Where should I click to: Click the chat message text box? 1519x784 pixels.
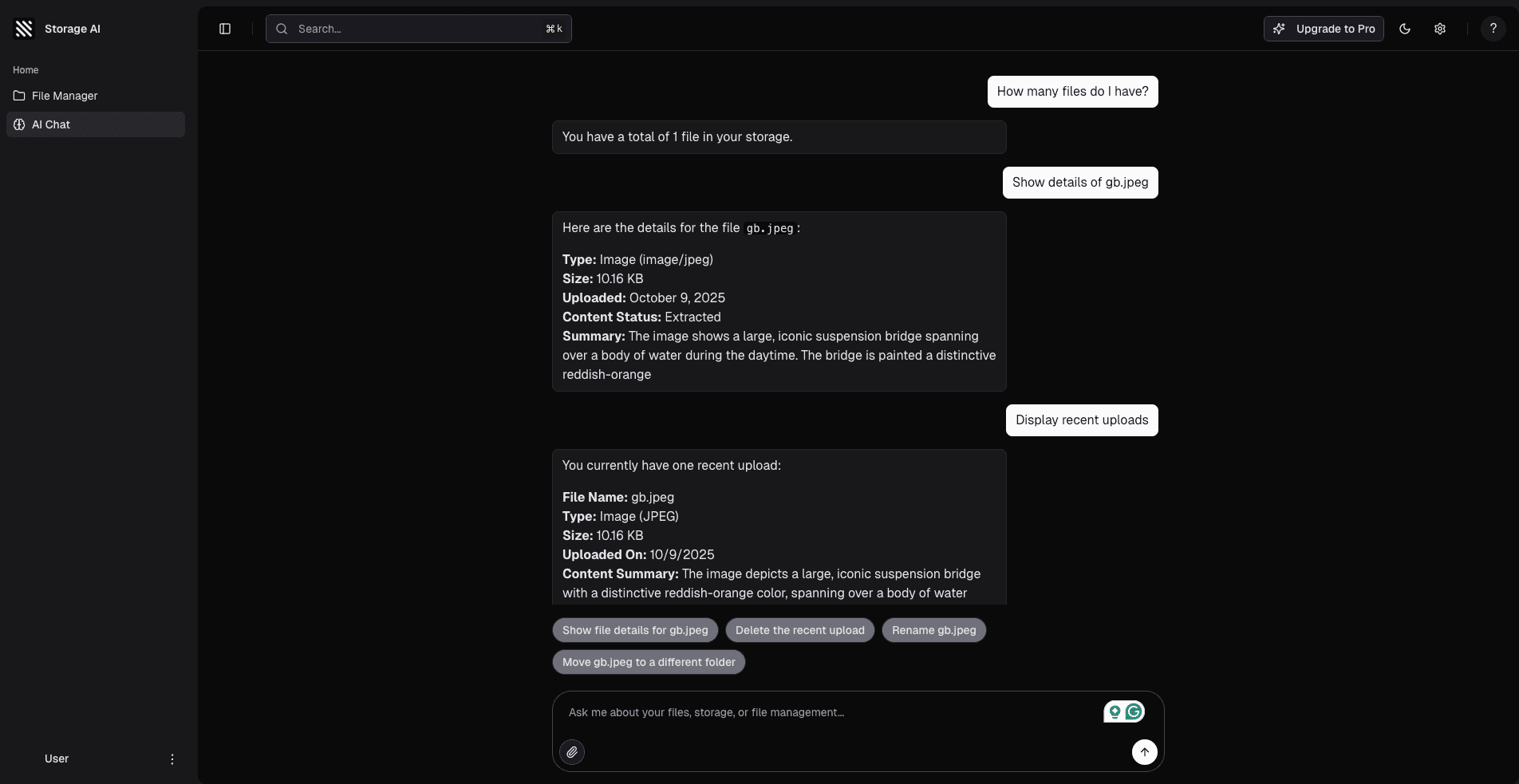click(830, 712)
